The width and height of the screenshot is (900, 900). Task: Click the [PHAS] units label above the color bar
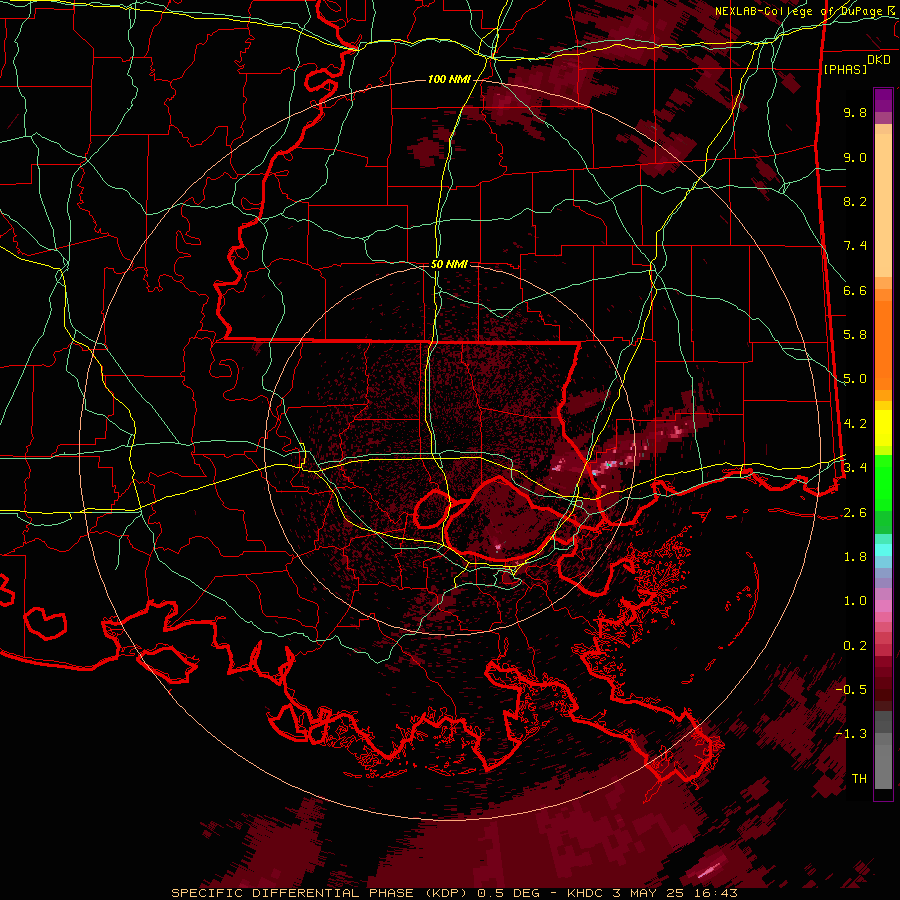tap(845, 69)
